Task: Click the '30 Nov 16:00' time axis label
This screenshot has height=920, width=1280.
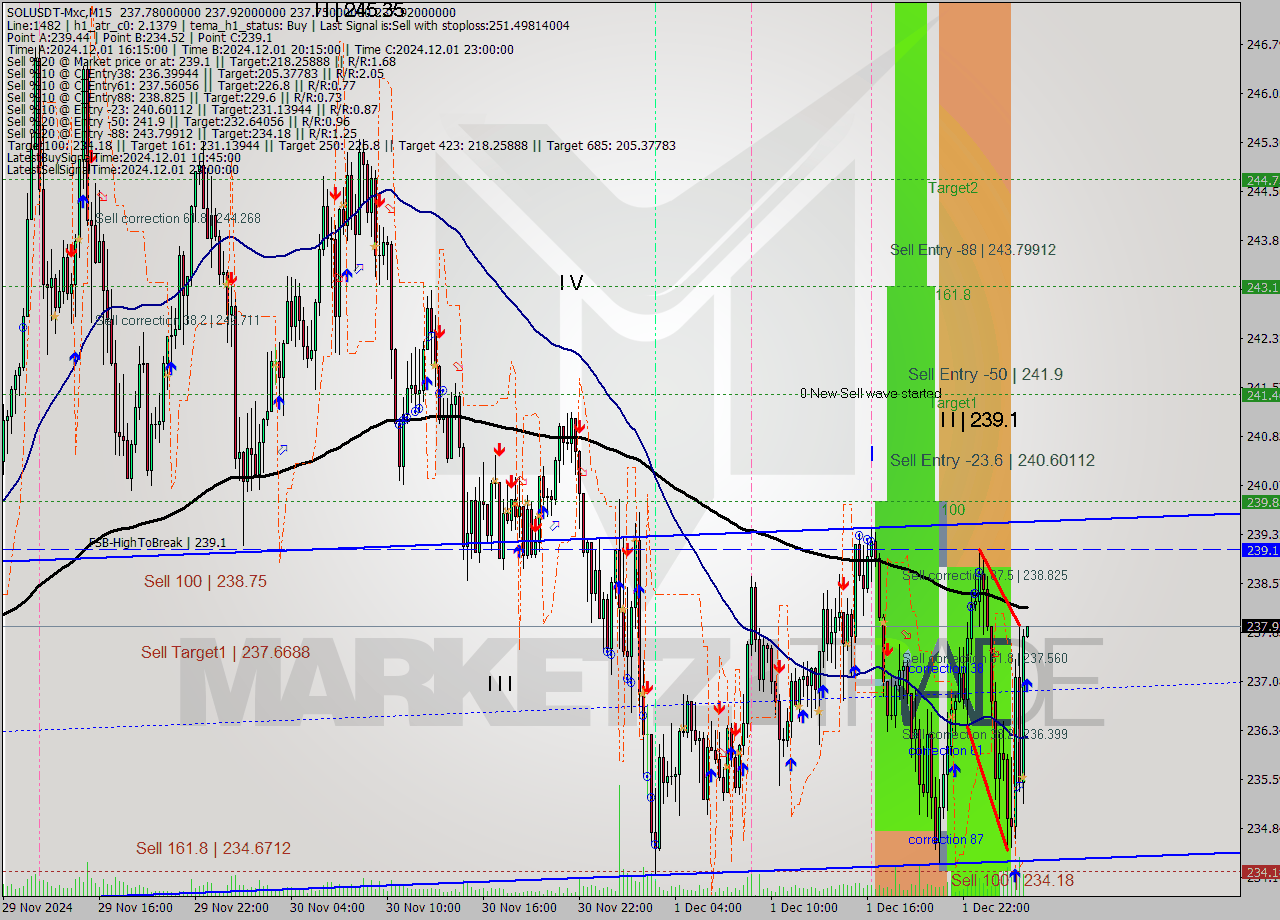Action: point(520,908)
